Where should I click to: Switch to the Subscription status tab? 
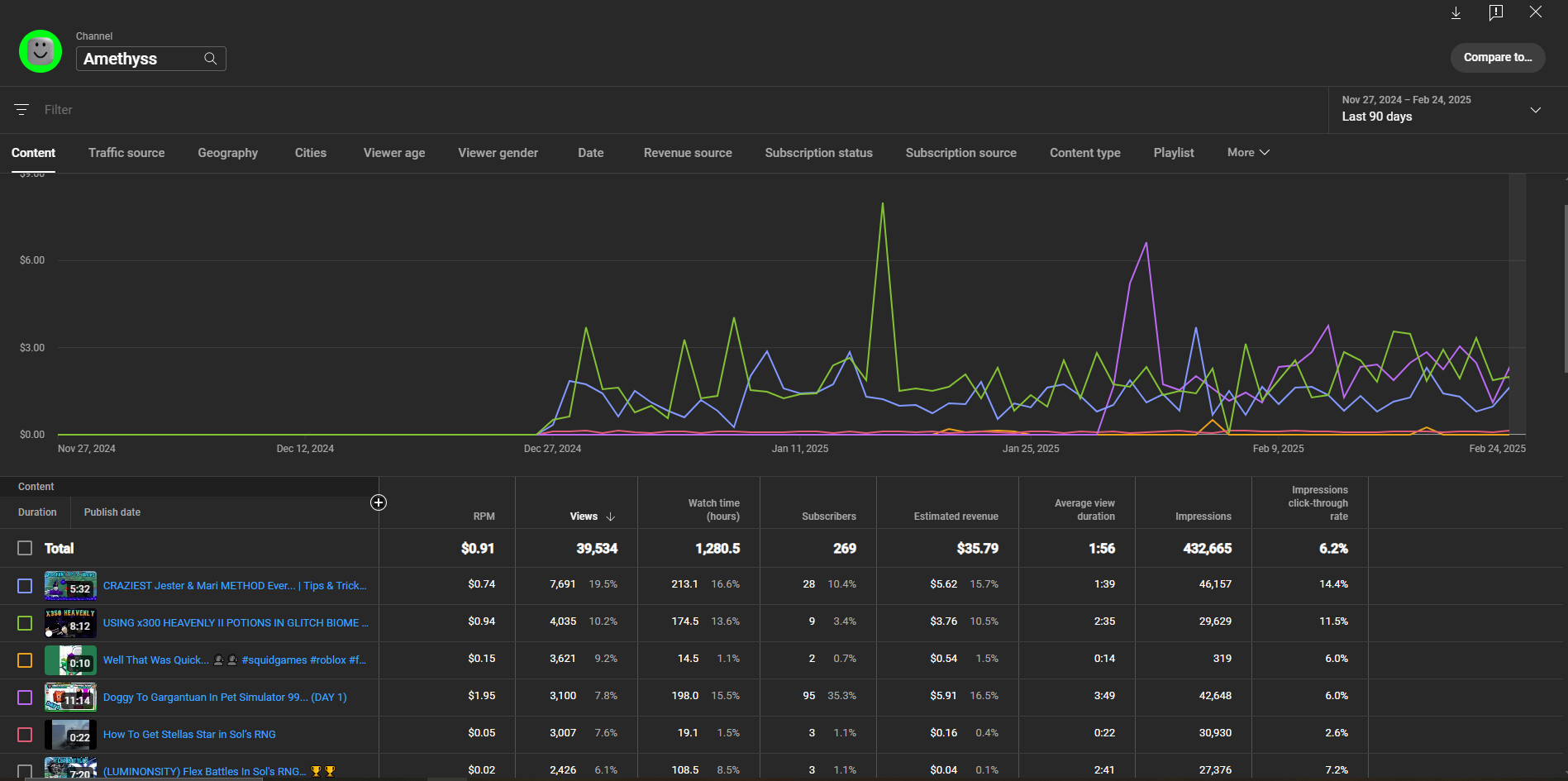click(x=819, y=153)
